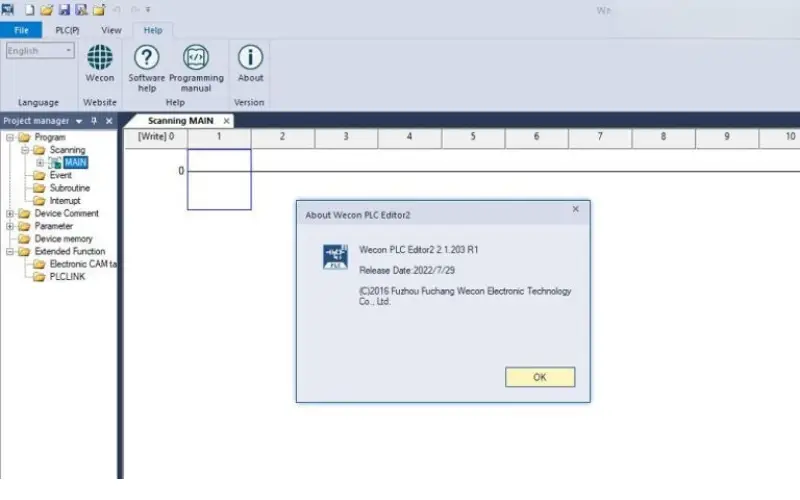Switch to the PLC(P) ribbon tab
The image size is (800, 500).
point(67,30)
